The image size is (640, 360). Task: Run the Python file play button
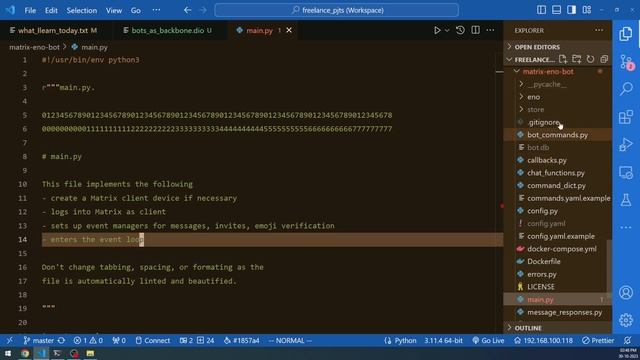click(x=437, y=30)
